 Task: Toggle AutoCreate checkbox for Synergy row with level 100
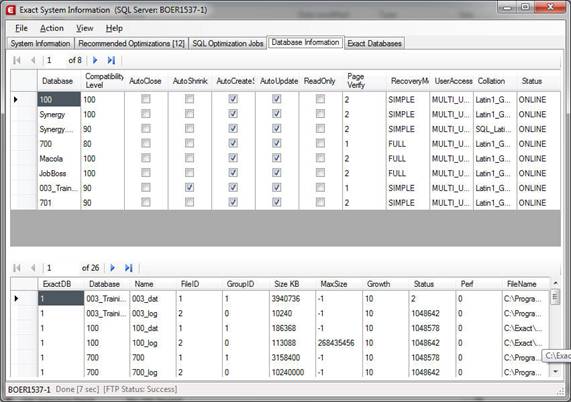pos(233,114)
